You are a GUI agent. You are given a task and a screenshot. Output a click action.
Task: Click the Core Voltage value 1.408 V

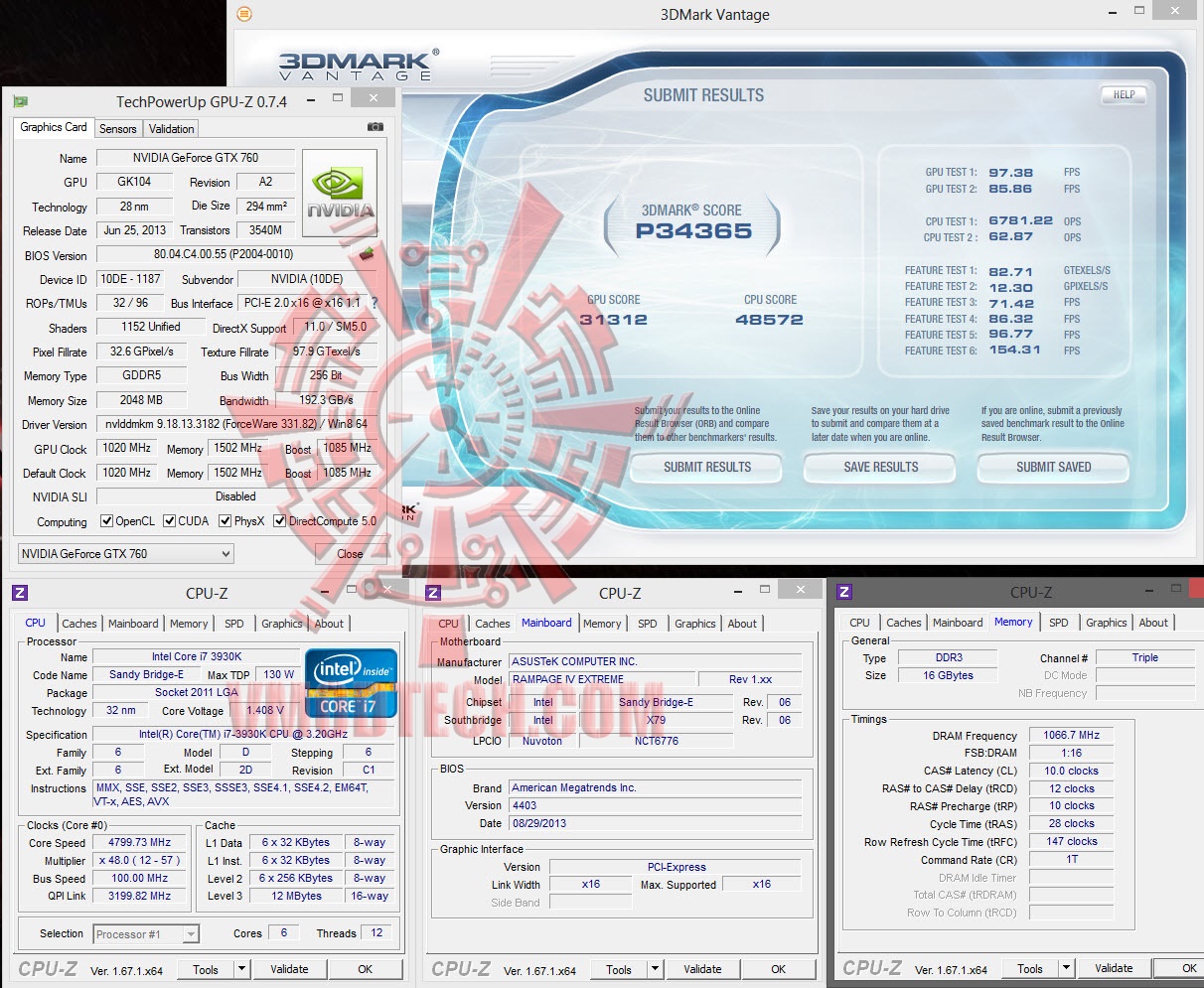(265, 710)
